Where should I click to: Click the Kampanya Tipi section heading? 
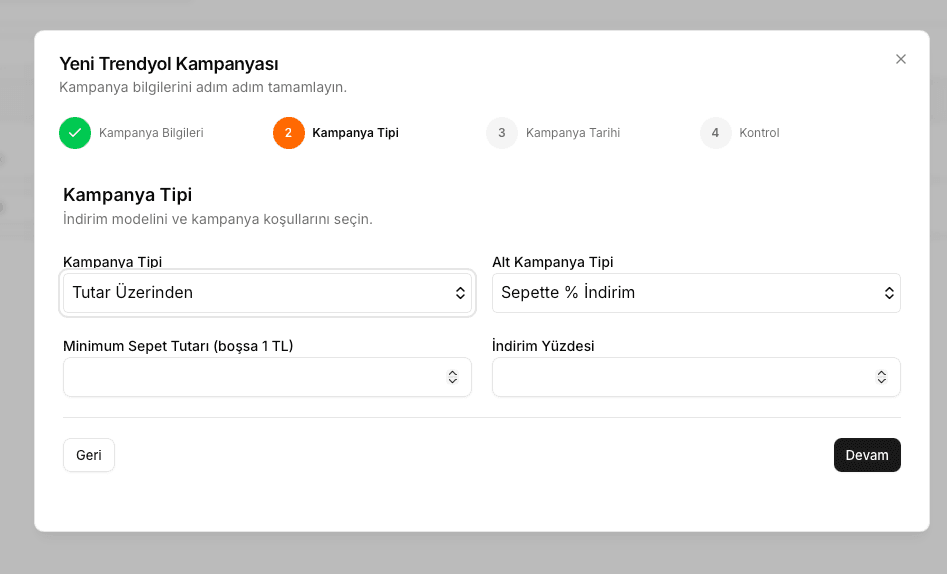click(x=127, y=195)
